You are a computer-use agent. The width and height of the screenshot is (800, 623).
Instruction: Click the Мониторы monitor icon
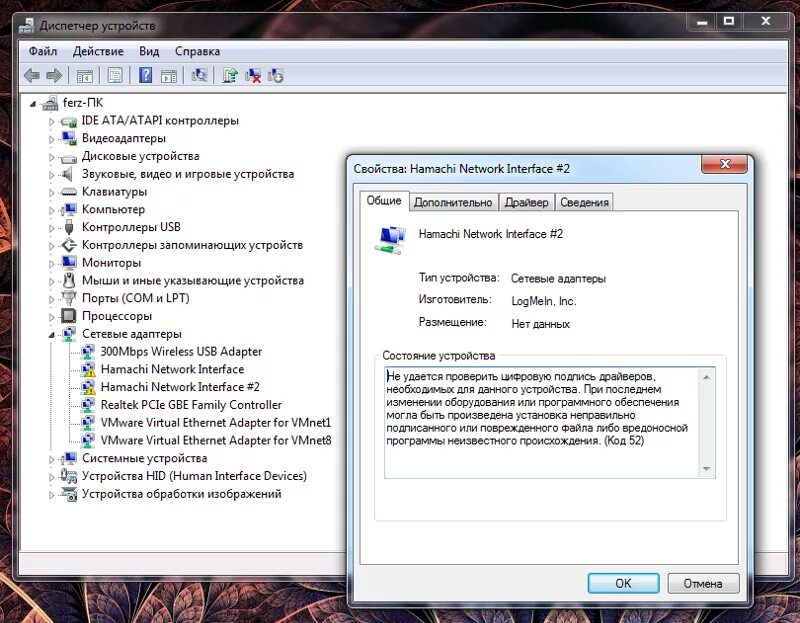[68, 263]
